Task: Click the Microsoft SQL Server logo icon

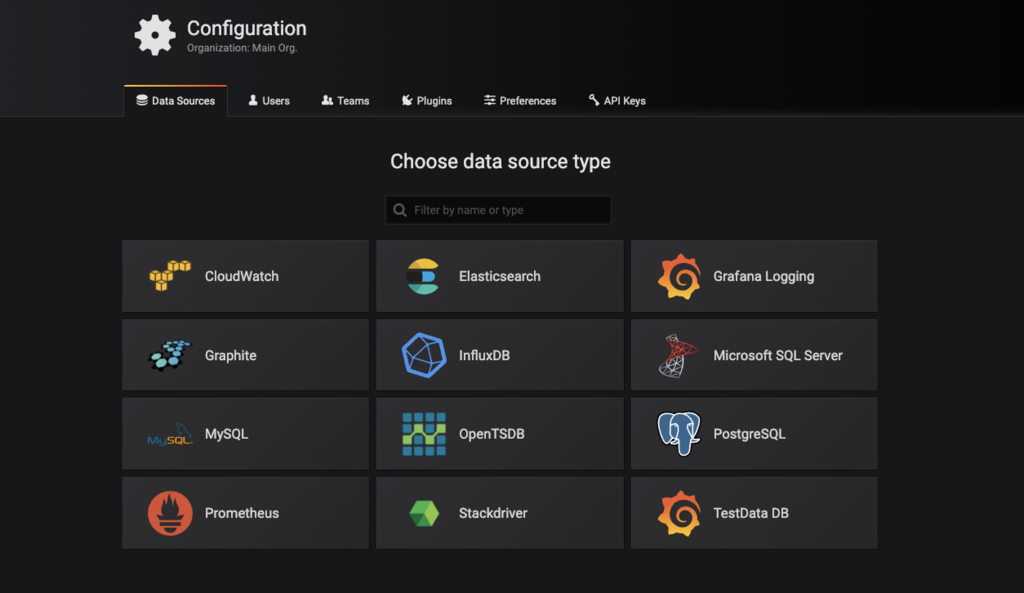Action: [x=678, y=355]
